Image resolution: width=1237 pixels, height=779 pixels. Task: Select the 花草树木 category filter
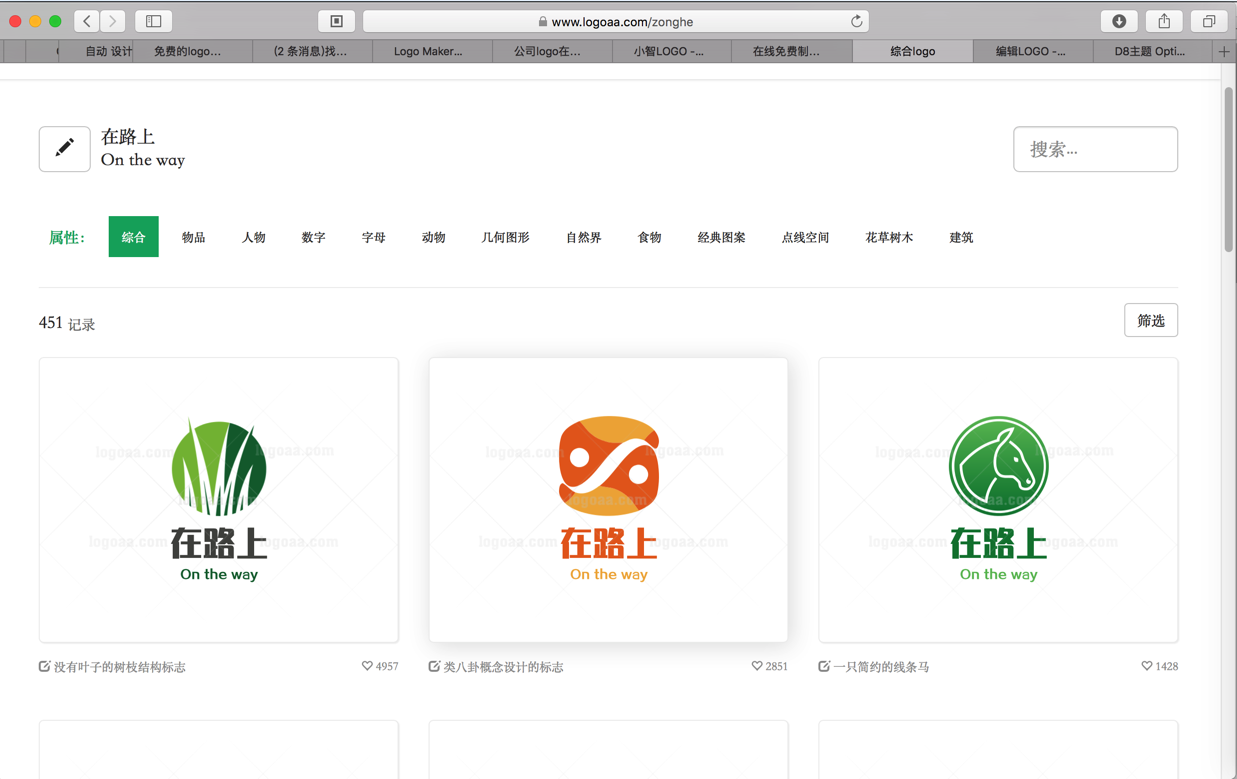tap(890, 237)
